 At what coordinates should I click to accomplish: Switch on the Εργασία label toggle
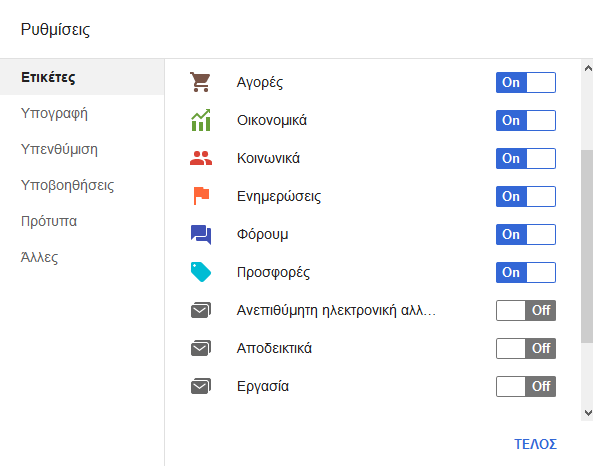pyautogui.click(x=526, y=386)
